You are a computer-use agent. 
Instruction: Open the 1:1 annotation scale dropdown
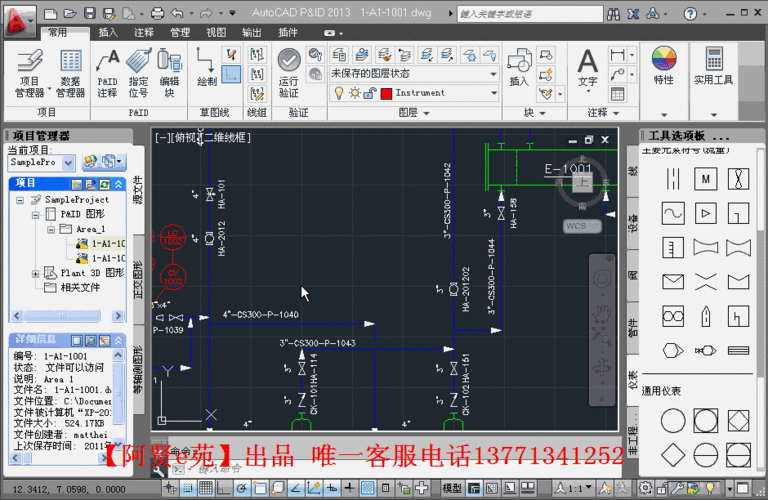[580, 488]
